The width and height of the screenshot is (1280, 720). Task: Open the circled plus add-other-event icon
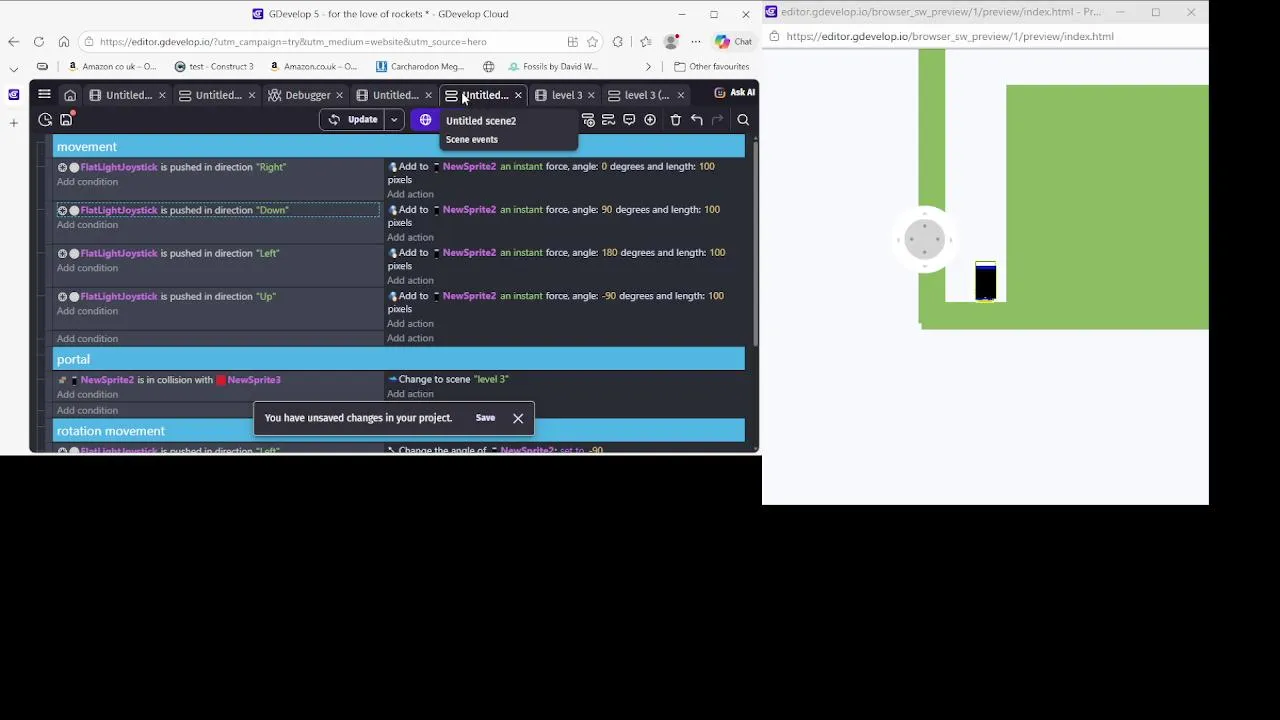pyautogui.click(x=650, y=120)
